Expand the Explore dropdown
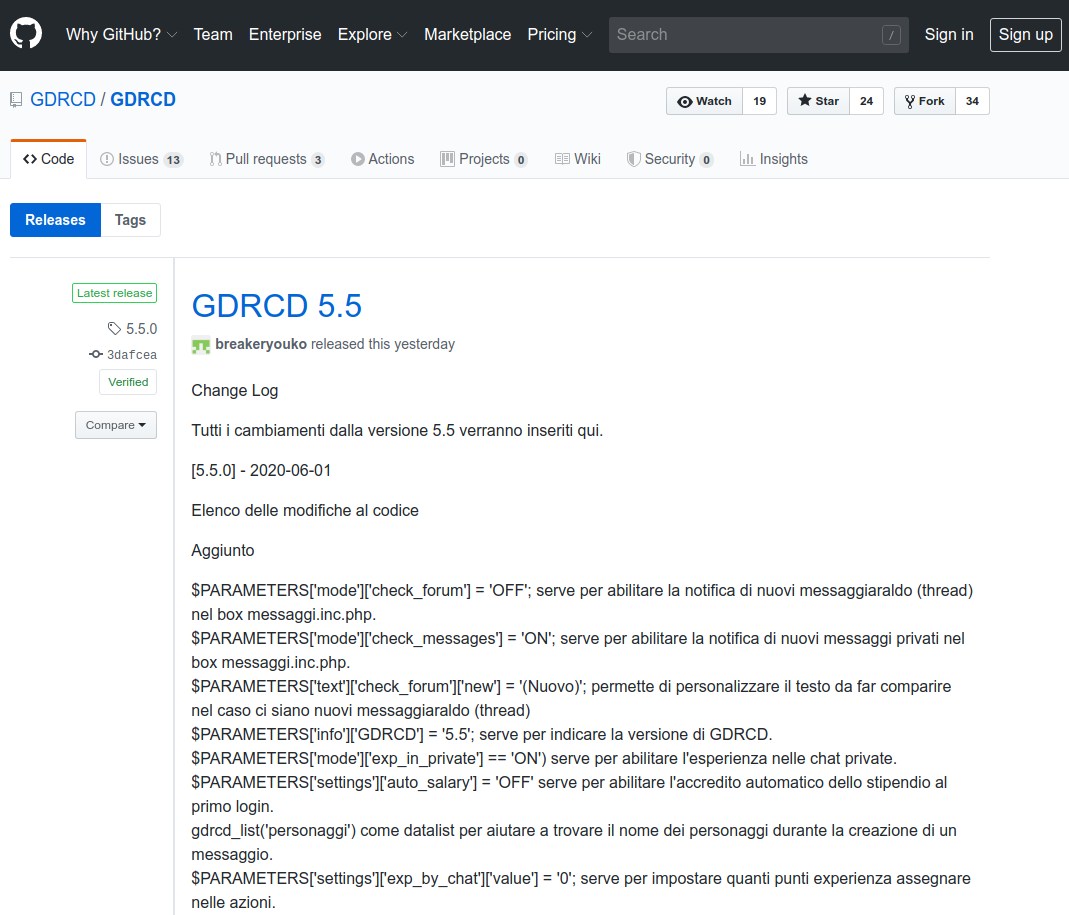1069x915 pixels. tap(372, 34)
